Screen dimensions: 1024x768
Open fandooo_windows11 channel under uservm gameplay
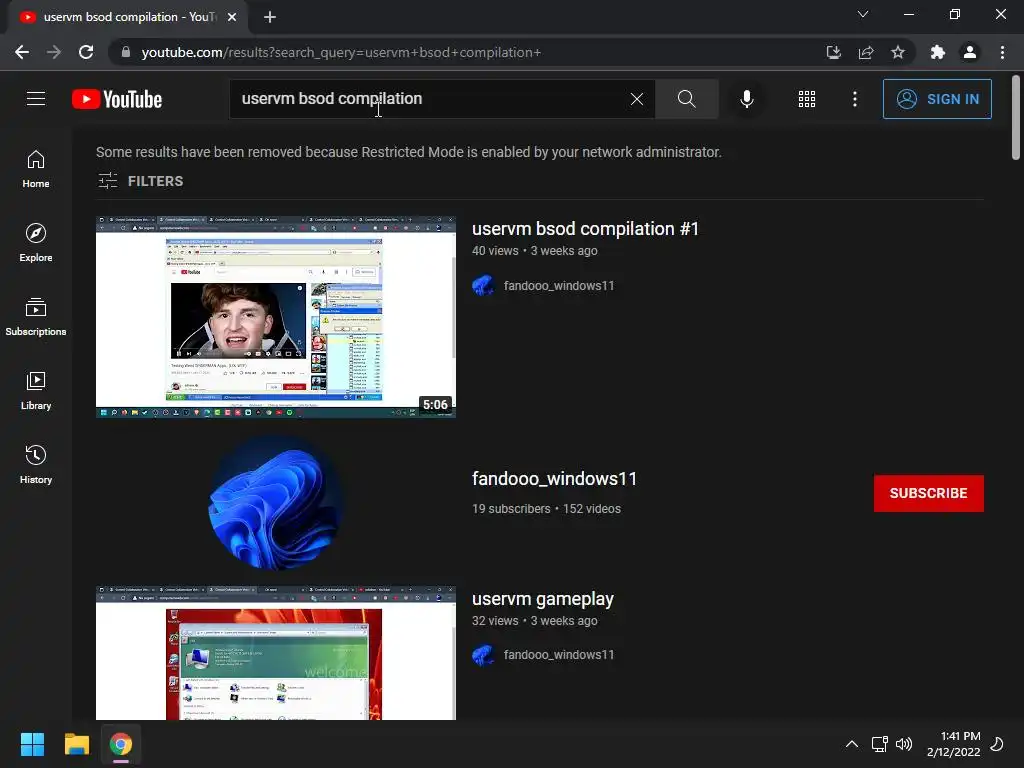[558, 654]
